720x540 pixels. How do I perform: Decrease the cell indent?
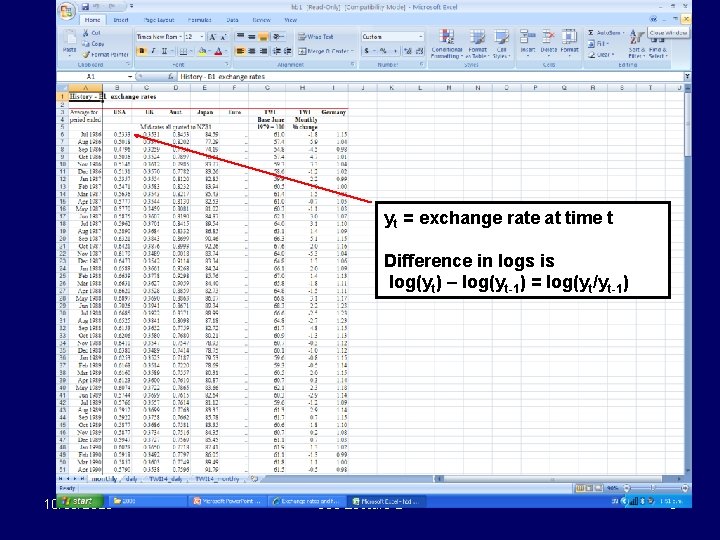276,51
